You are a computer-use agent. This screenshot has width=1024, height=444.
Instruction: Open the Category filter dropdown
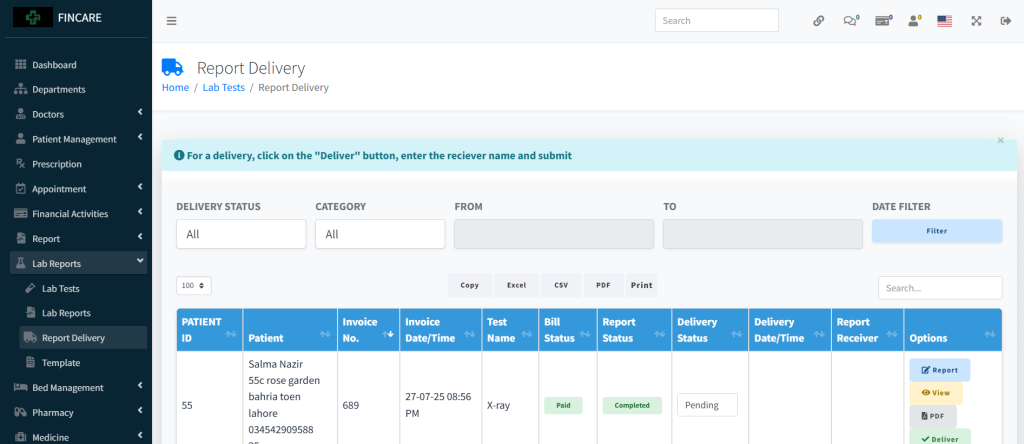coord(380,234)
